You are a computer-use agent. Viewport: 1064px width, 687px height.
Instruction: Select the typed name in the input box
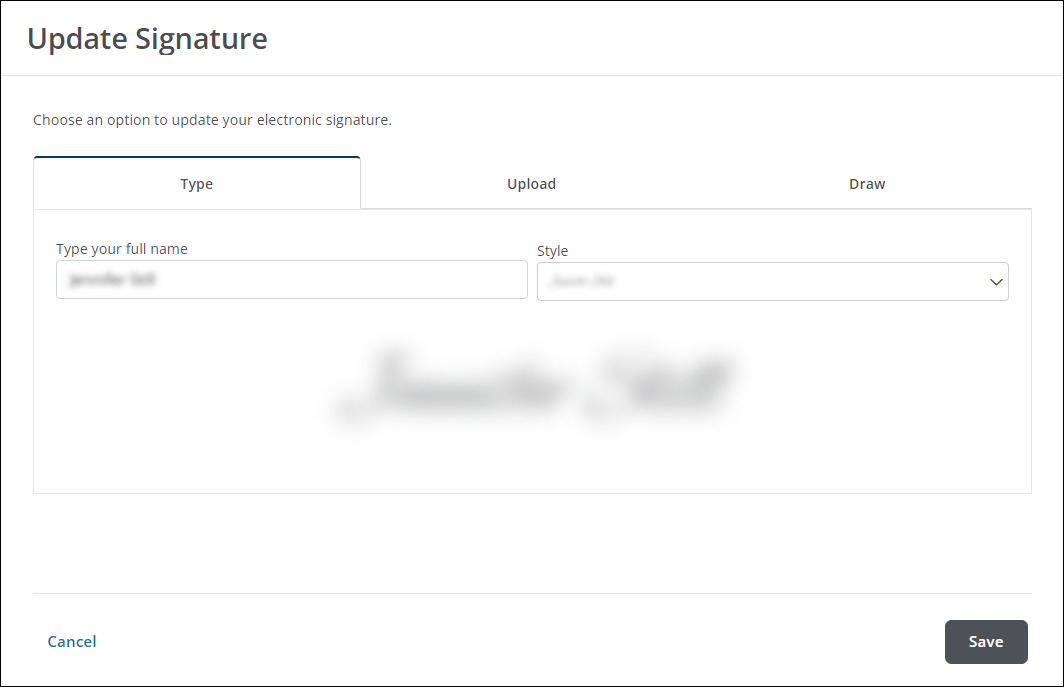click(291, 279)
